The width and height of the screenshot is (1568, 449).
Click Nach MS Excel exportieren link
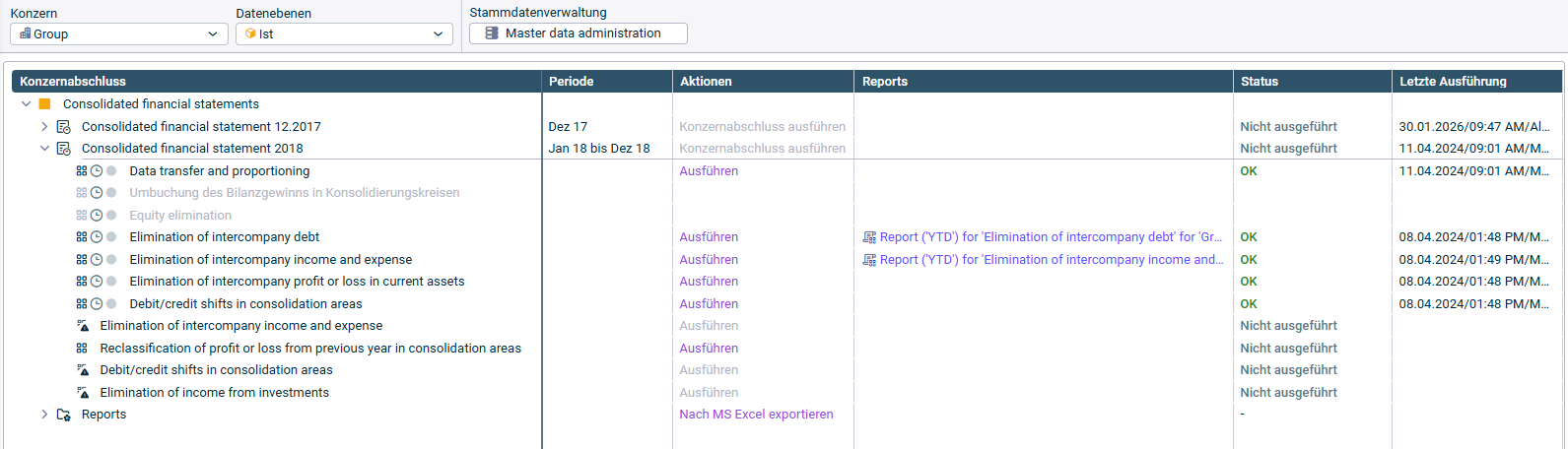pos(756,415)
